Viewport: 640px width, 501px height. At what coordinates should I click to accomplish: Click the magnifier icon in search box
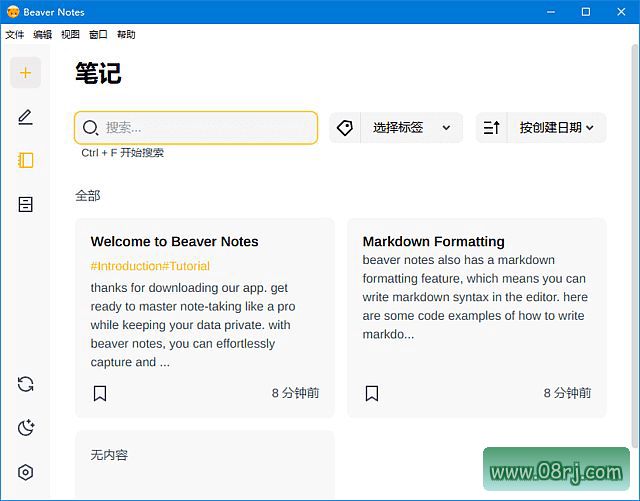tap(90, 128)
